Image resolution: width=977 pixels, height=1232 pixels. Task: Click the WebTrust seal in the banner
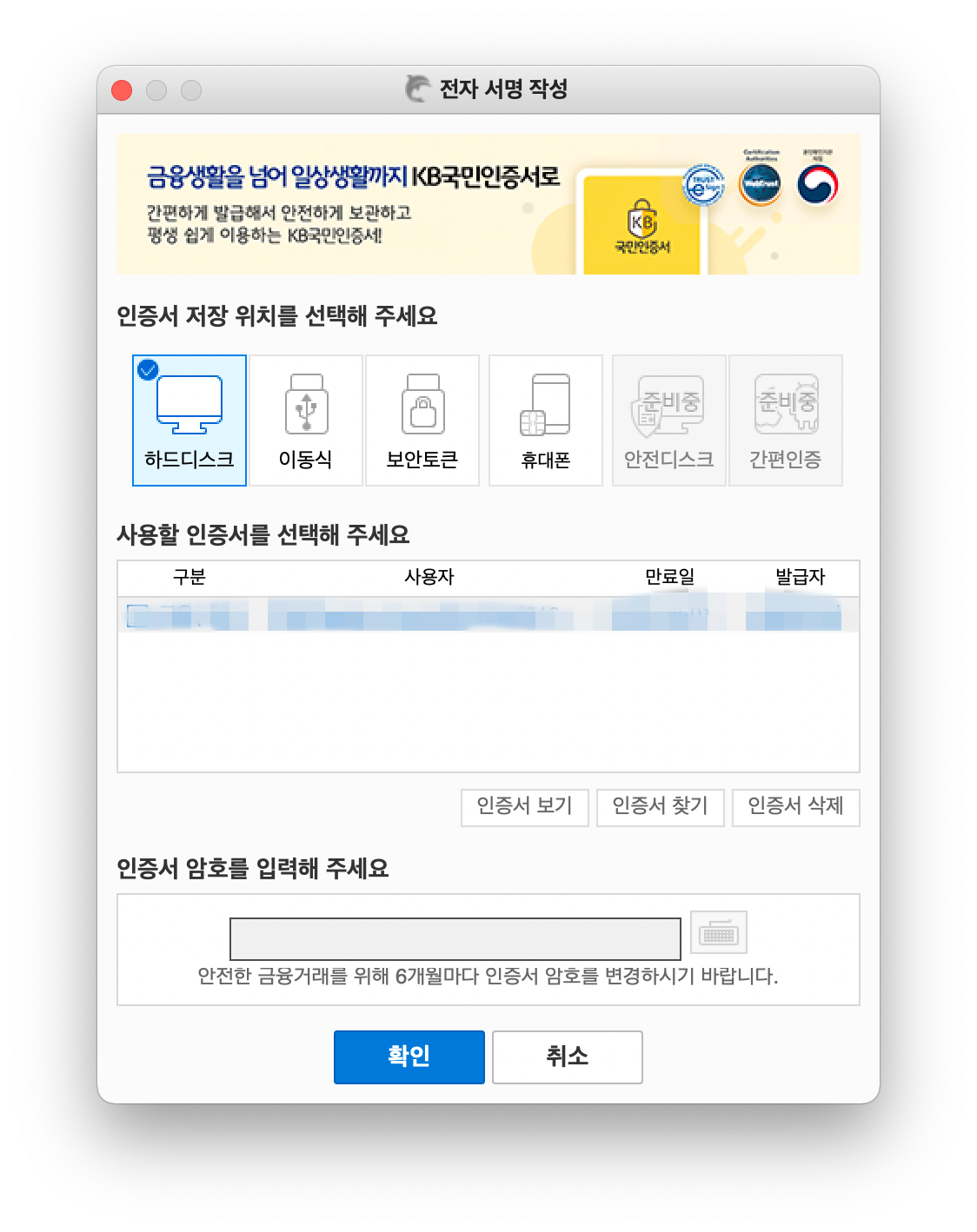coord(760,185)
